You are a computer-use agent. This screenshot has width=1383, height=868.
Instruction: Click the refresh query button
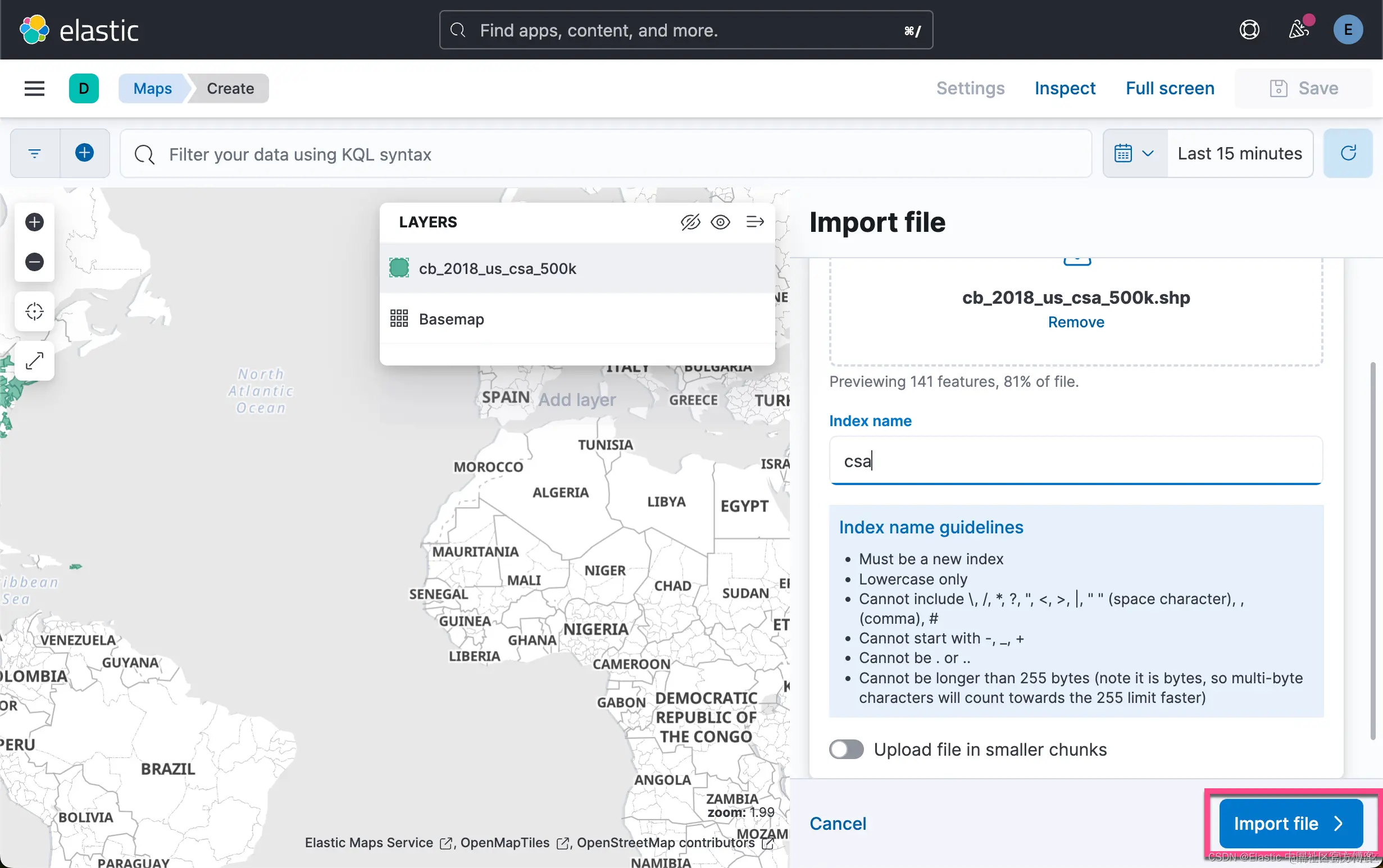[x=1348, y=153]
